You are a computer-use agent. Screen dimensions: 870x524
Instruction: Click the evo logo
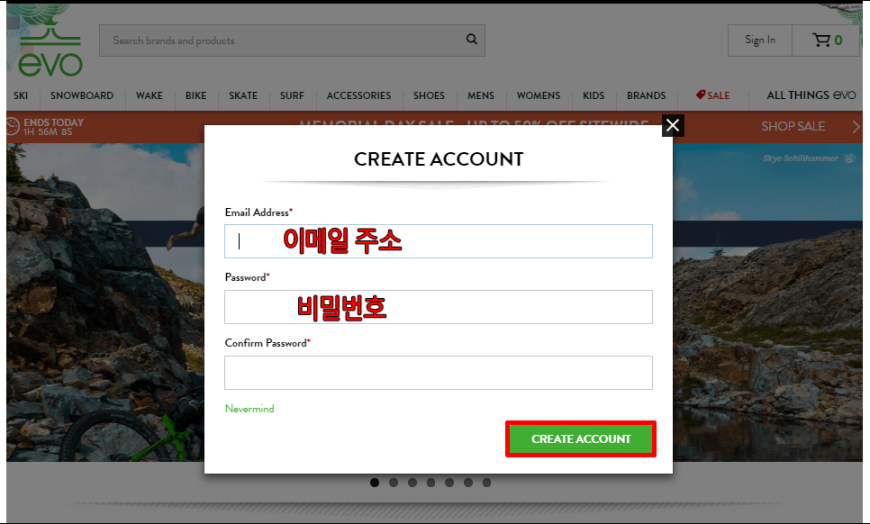[50, 49]
